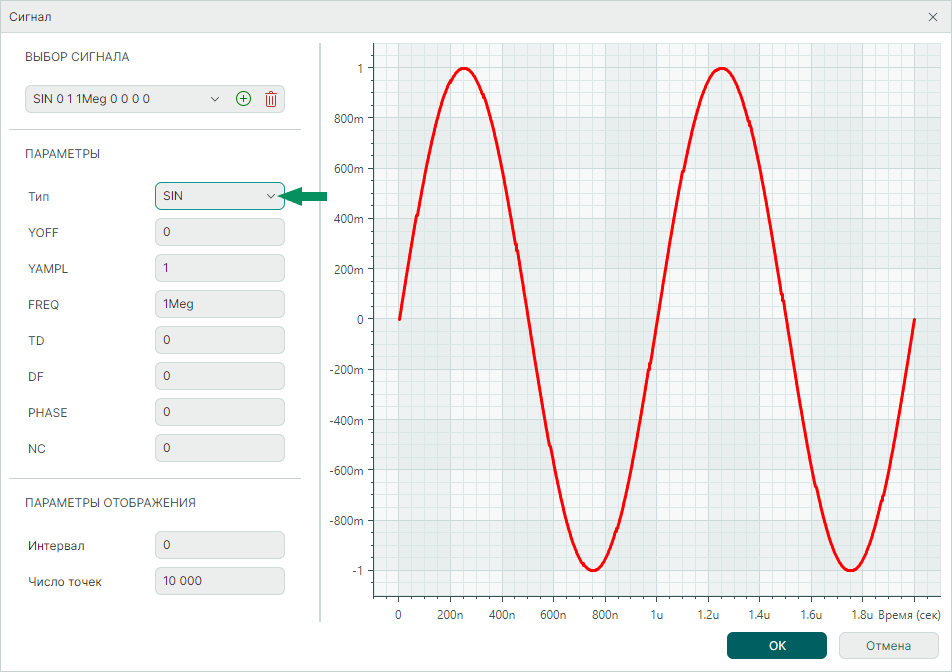Click the YAMPL amplitude field
This screenshot has height=672, width=952.
[220, 268]
